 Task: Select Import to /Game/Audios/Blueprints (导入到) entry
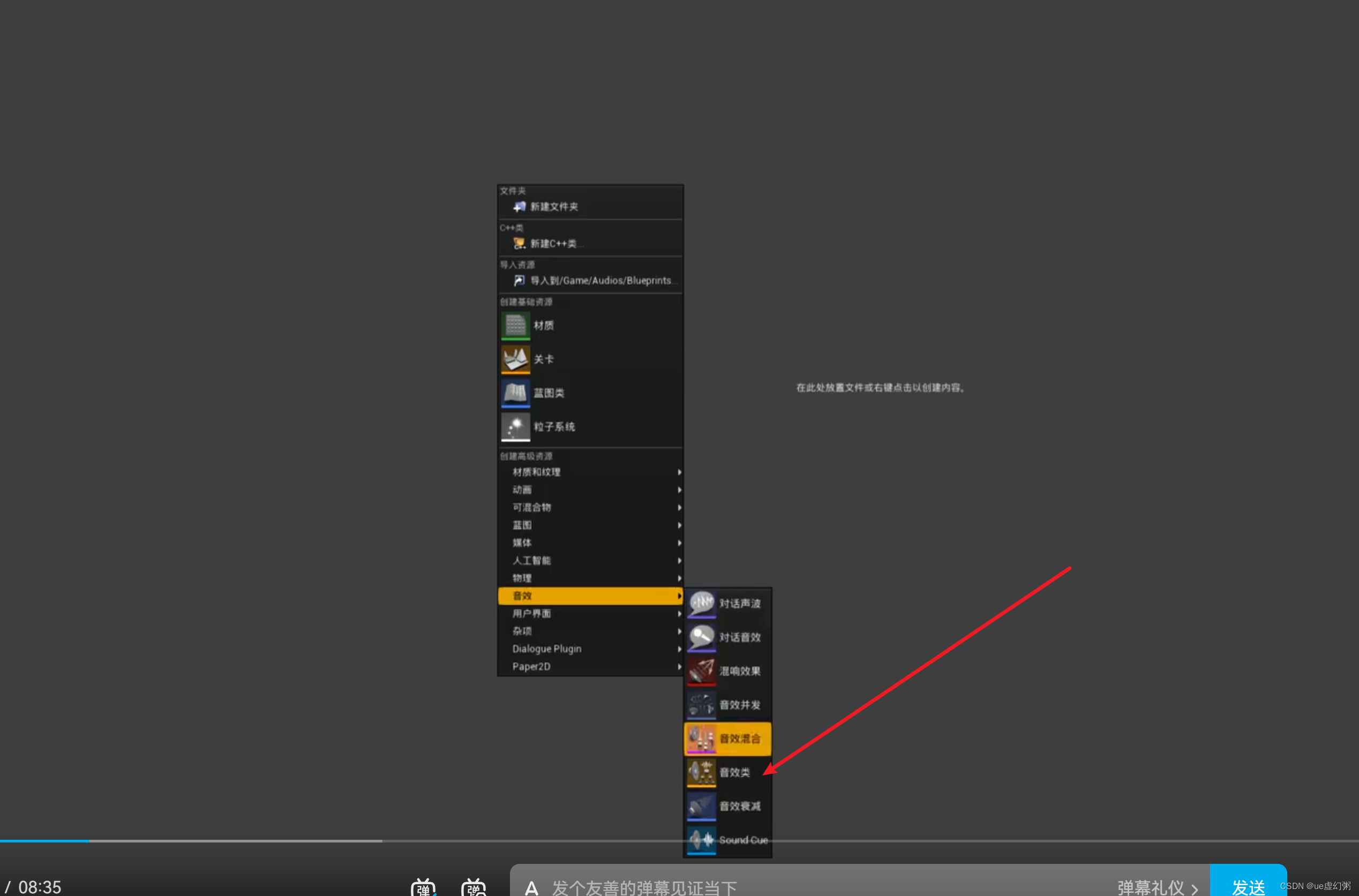coord(600,281)
